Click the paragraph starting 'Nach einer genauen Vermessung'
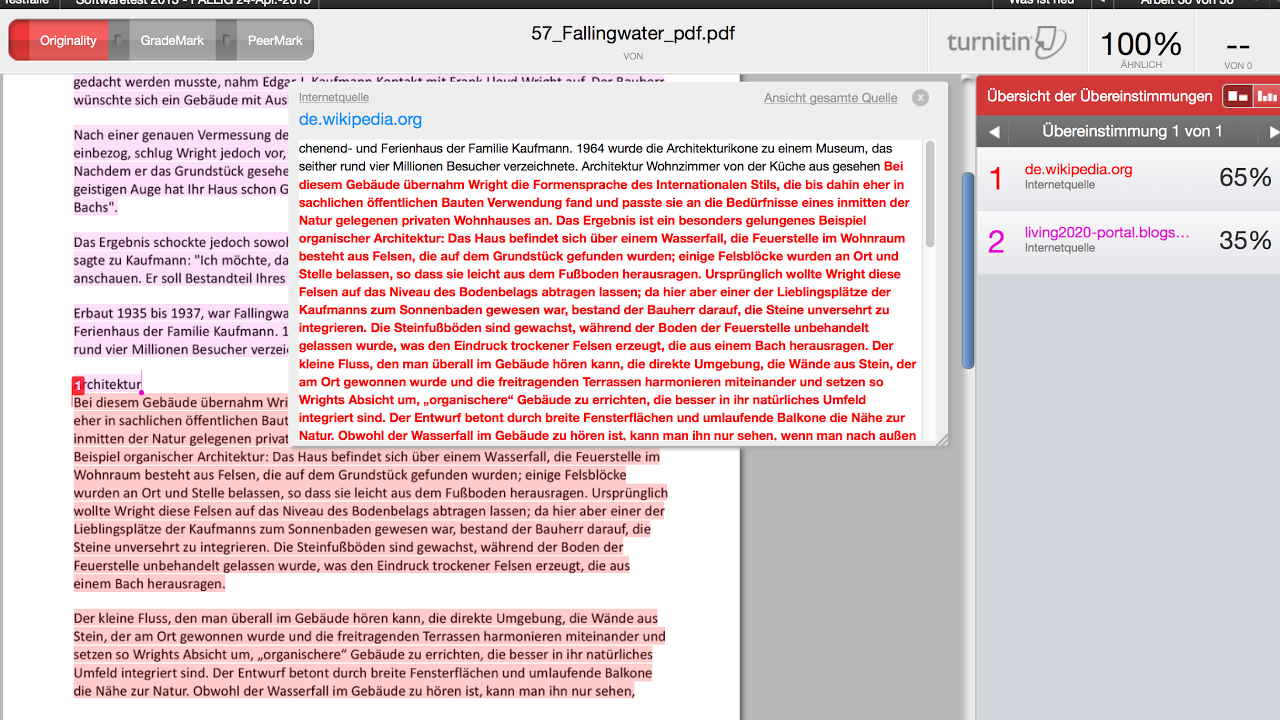The height and width of the screenshot is (720, 1280). tap(180, 171)
